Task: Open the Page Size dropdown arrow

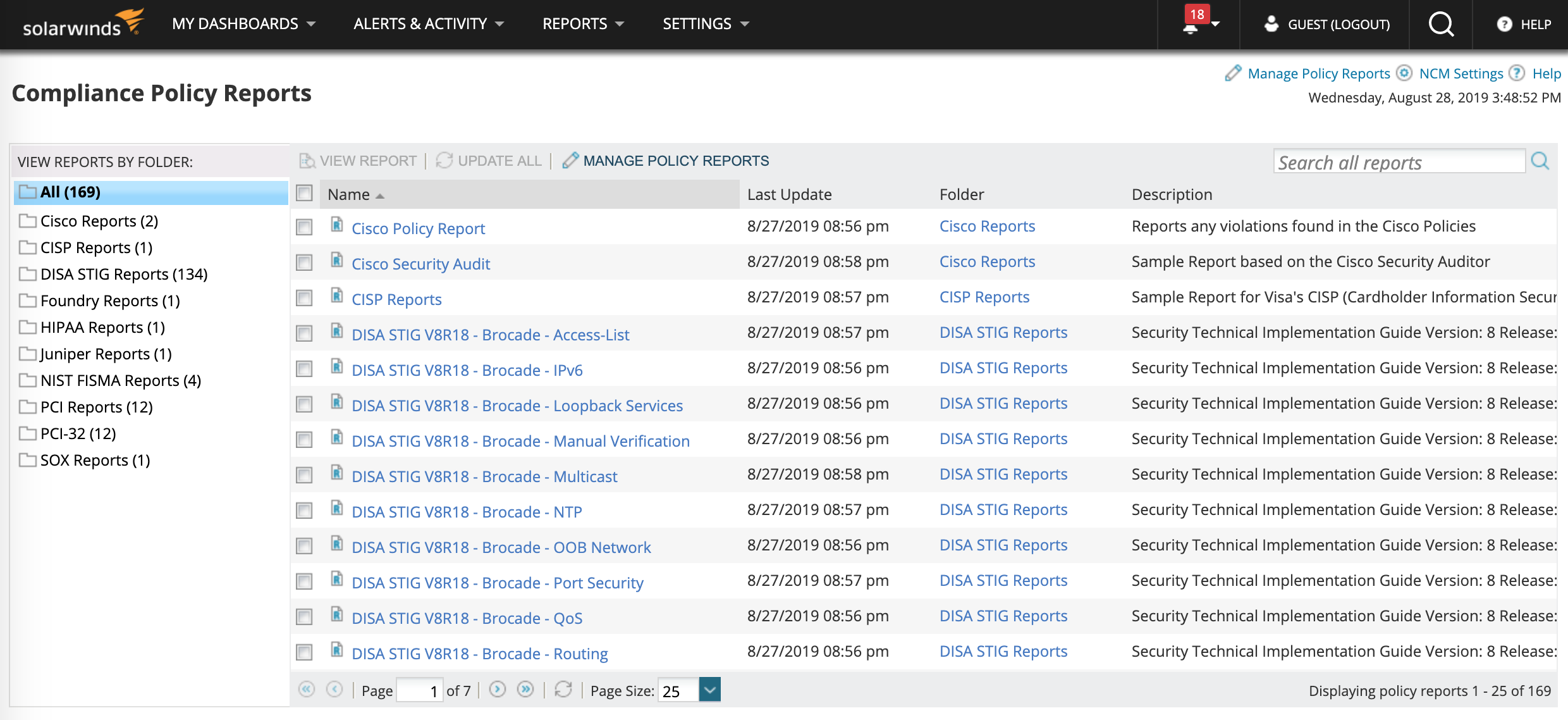Action: tap(709, 690)
